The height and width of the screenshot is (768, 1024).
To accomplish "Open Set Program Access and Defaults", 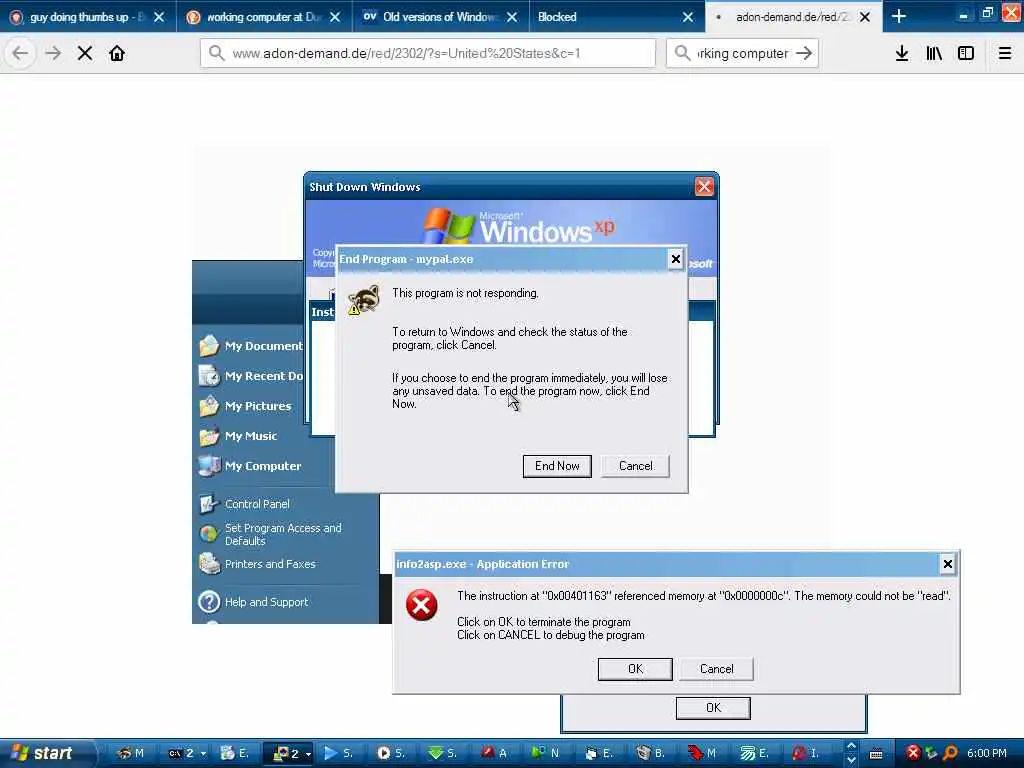I will coord(270,534).
